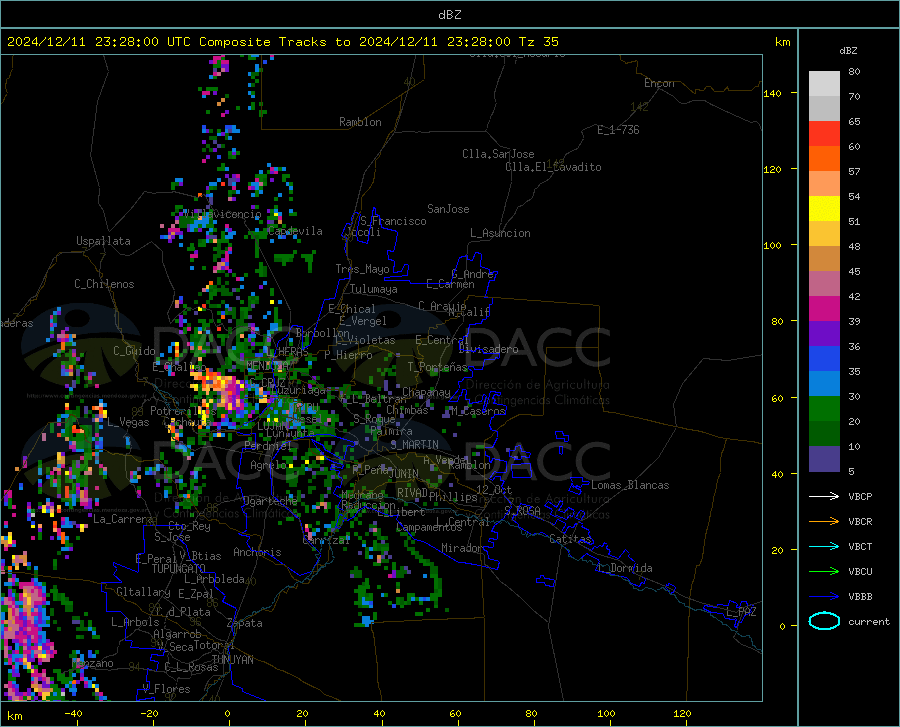Image resolution: width=900 pixels, height=727 pixels.
Task: Click the 'V_Flores' map label
Action: (166, 689)
